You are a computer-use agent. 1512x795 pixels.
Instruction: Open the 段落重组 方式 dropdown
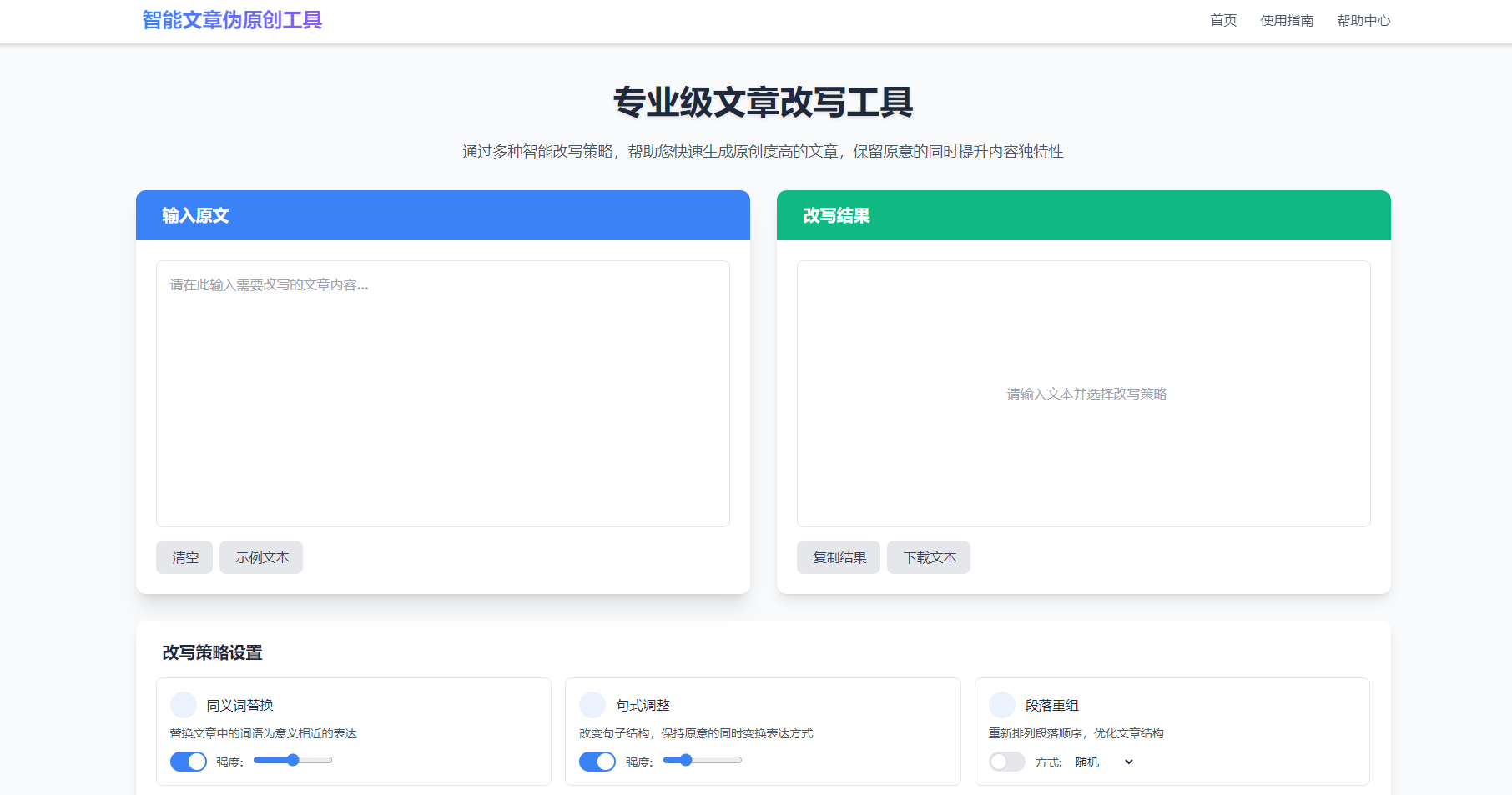pyautogui.click(x=1103, y=762)
